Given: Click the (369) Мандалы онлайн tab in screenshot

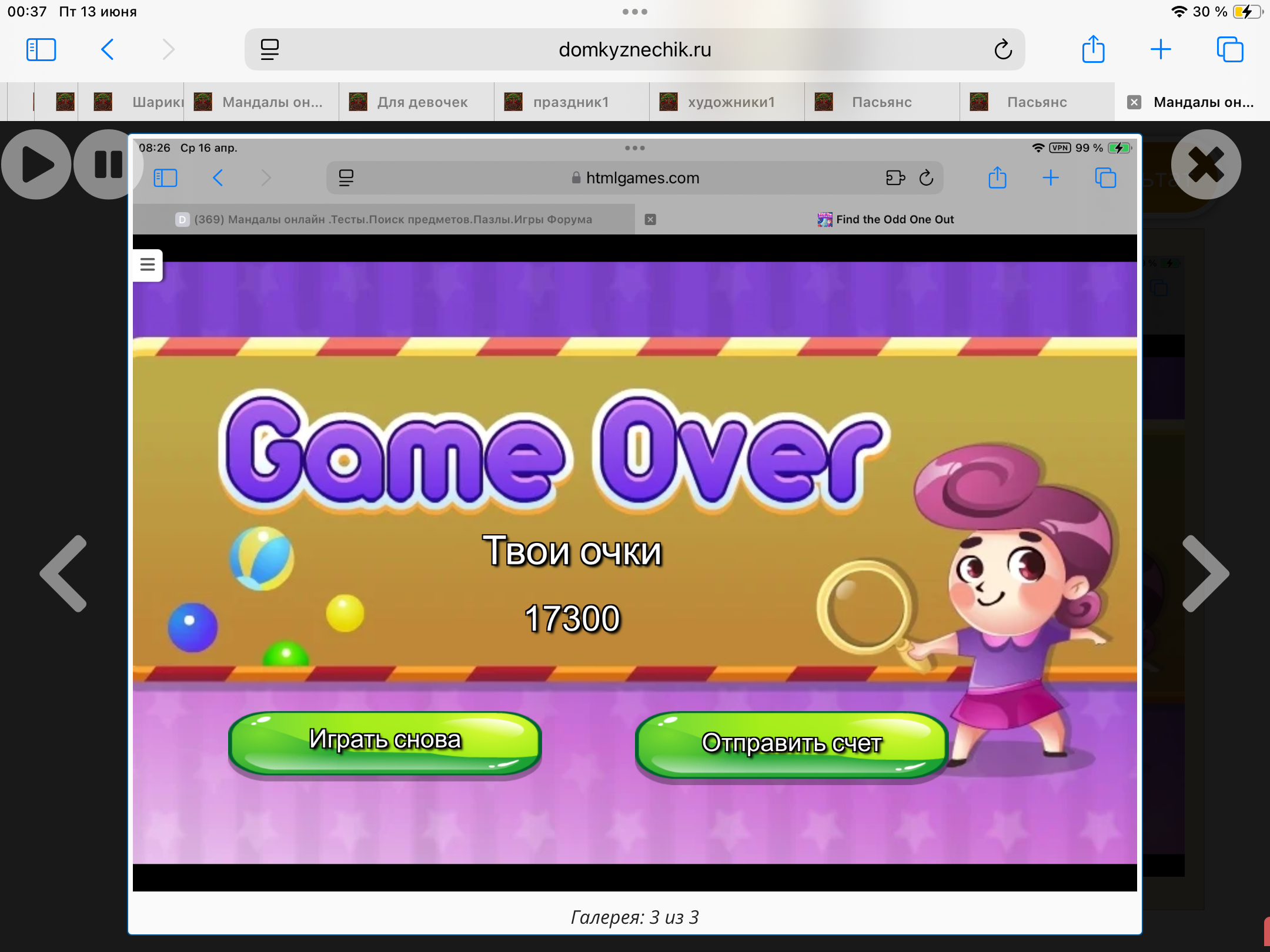Looking at the screenshot, I should 384,219.
